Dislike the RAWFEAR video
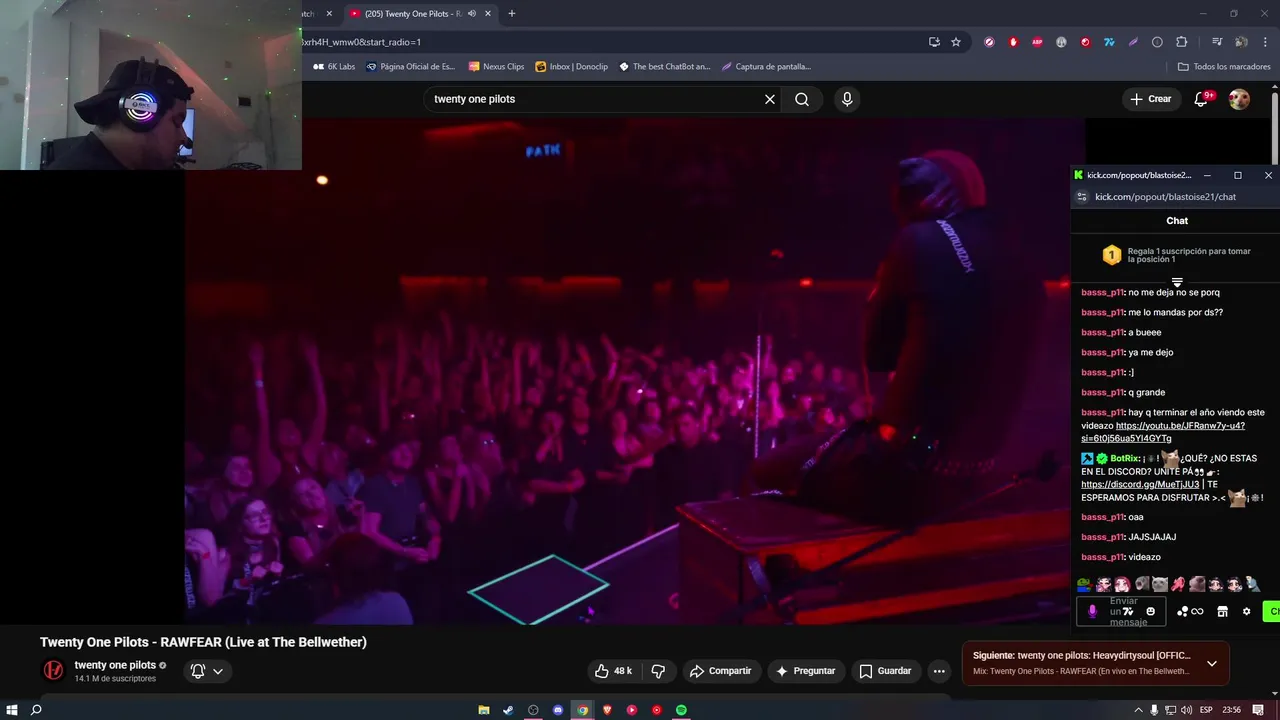This screenshot has height=720, width=1280. [x=658, y=671]
